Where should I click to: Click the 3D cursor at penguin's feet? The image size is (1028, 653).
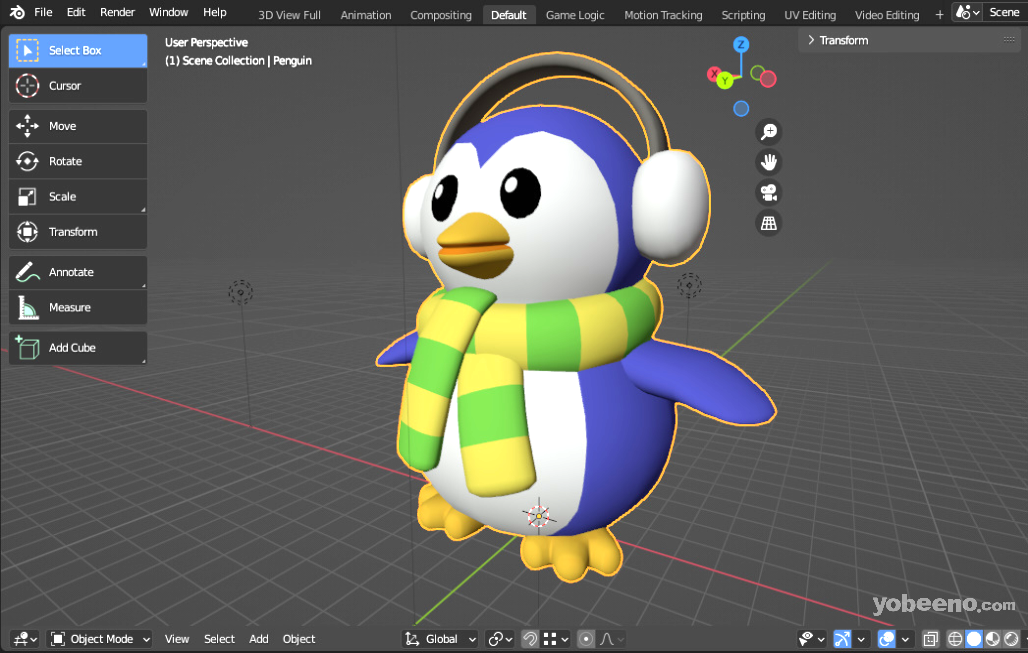tap(539, 516)
